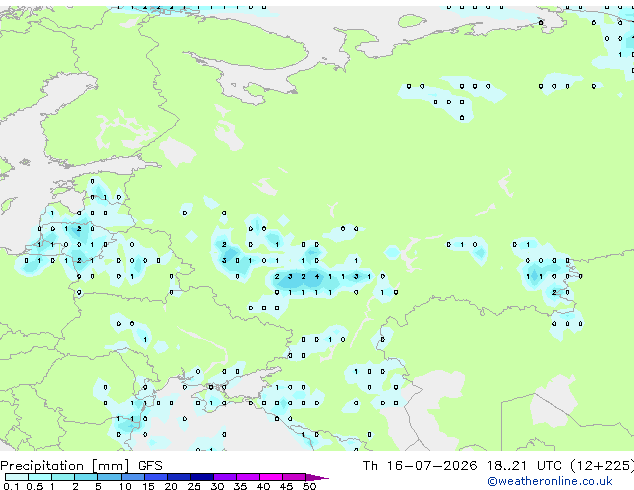Pick the dark blue swatch between 25 and 30
Screen dimensions: 634x490
202,477
